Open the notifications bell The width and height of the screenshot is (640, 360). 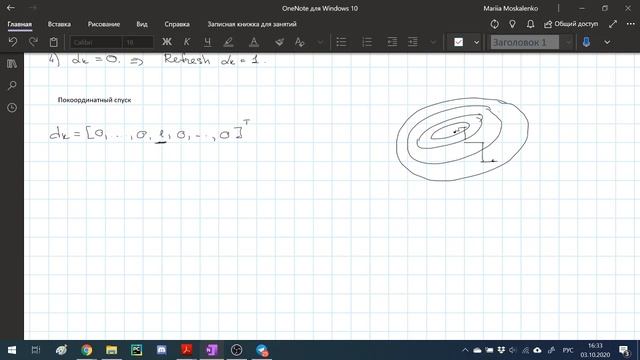530,24
